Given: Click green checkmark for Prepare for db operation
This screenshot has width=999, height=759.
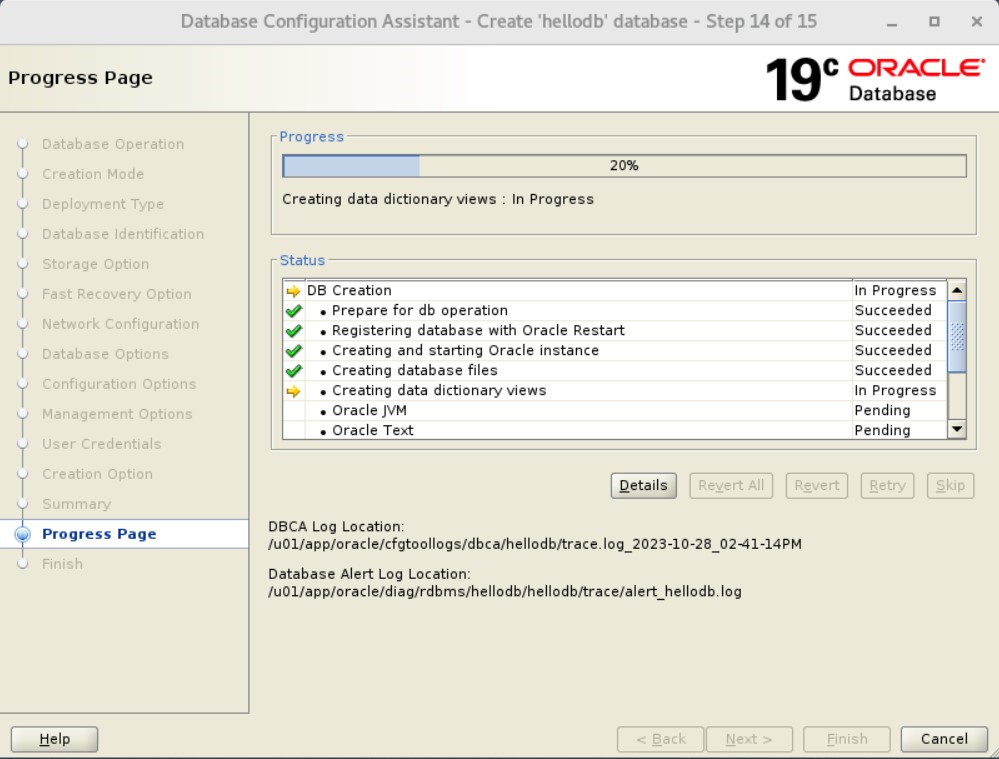Looking at the screenshot, I should [294, 311].
